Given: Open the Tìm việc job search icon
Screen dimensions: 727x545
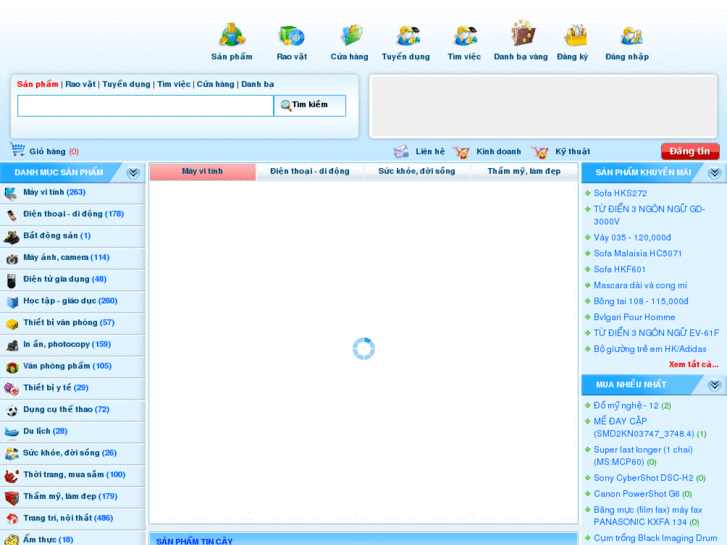Looking at the screenshot, I should click(x=466, y=36).
